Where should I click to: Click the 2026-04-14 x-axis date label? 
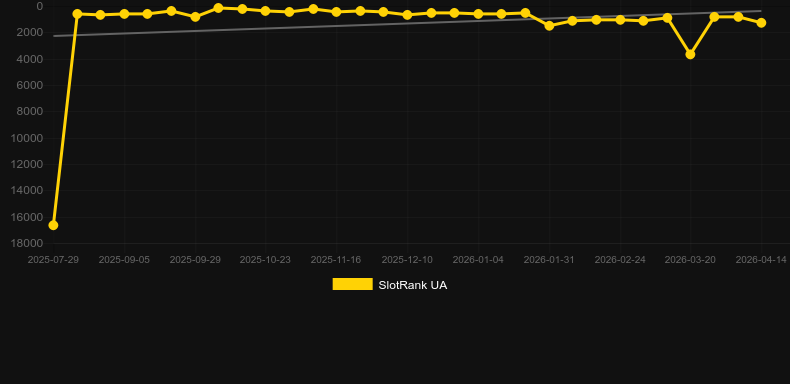761,260
